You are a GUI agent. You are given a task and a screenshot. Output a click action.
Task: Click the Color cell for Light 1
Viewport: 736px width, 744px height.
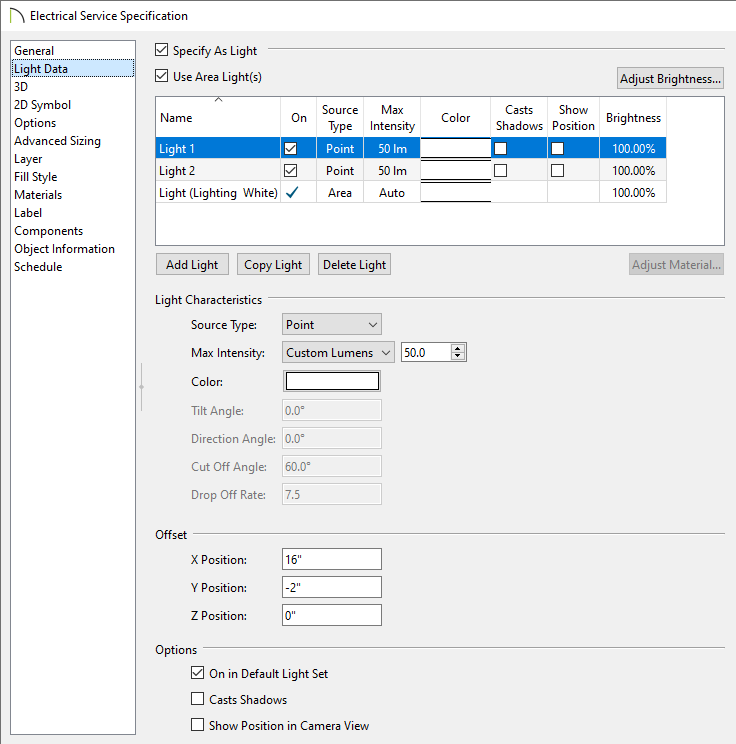tap(456, 149)
